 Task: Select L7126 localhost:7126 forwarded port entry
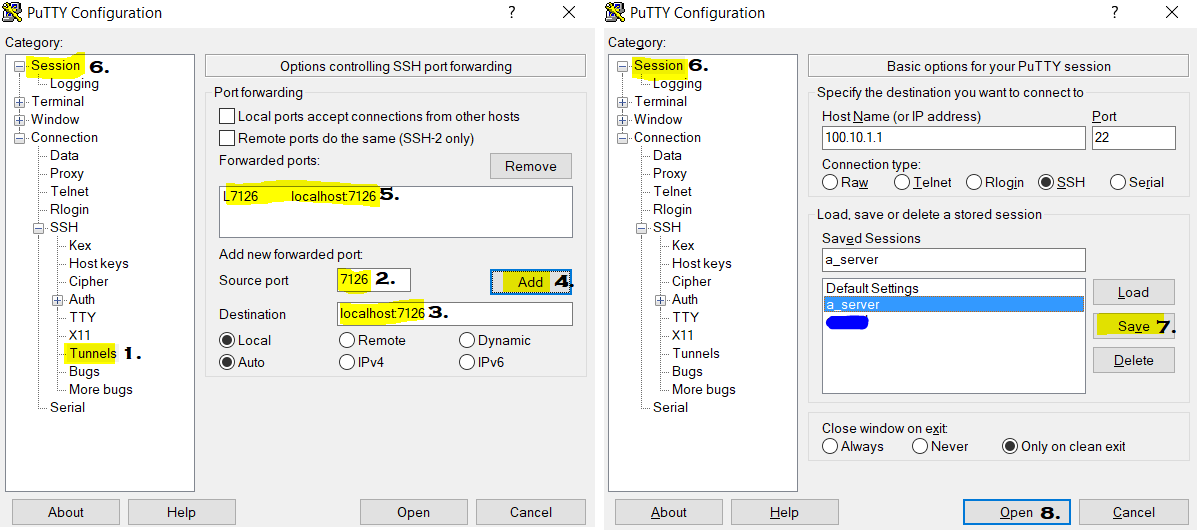pyautogui.click(x=300, y=197)
